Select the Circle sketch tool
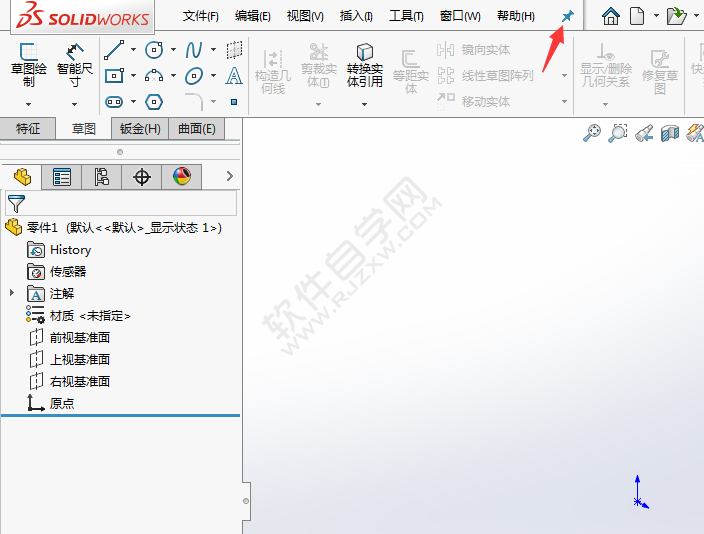Image resolution: width=704 pixels, height=534 pixels. [154, 50]
